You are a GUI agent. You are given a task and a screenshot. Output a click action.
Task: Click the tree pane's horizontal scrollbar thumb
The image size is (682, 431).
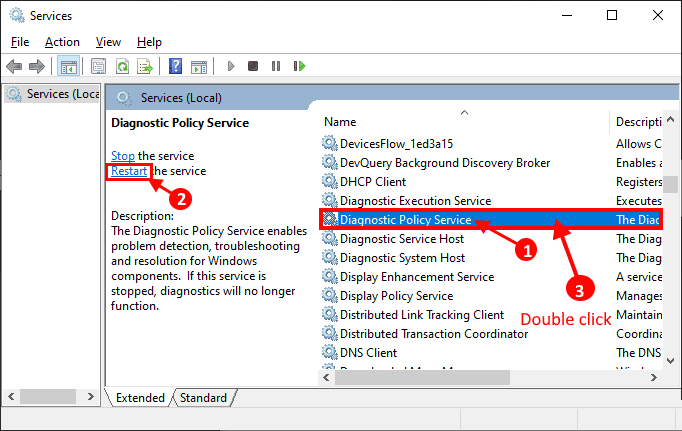[x=48, y=397]
